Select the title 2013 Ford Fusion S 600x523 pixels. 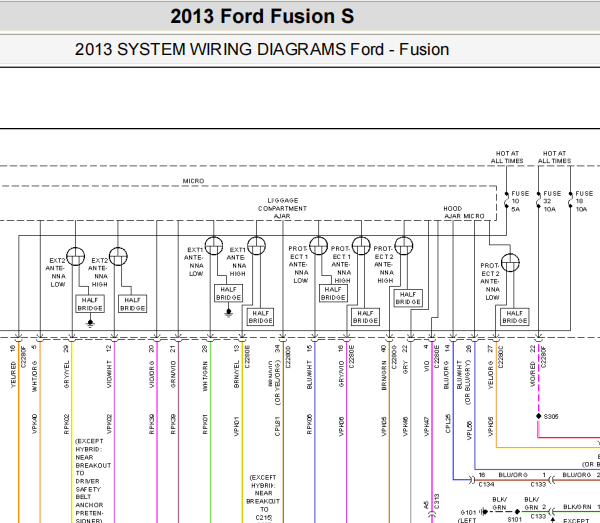coord(262,16)
